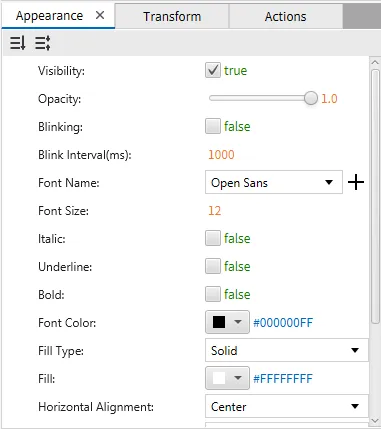The width and height of the screenshot is (381, 429).
Task: Open the Fill color swatch picker
Action: [227, 378]
